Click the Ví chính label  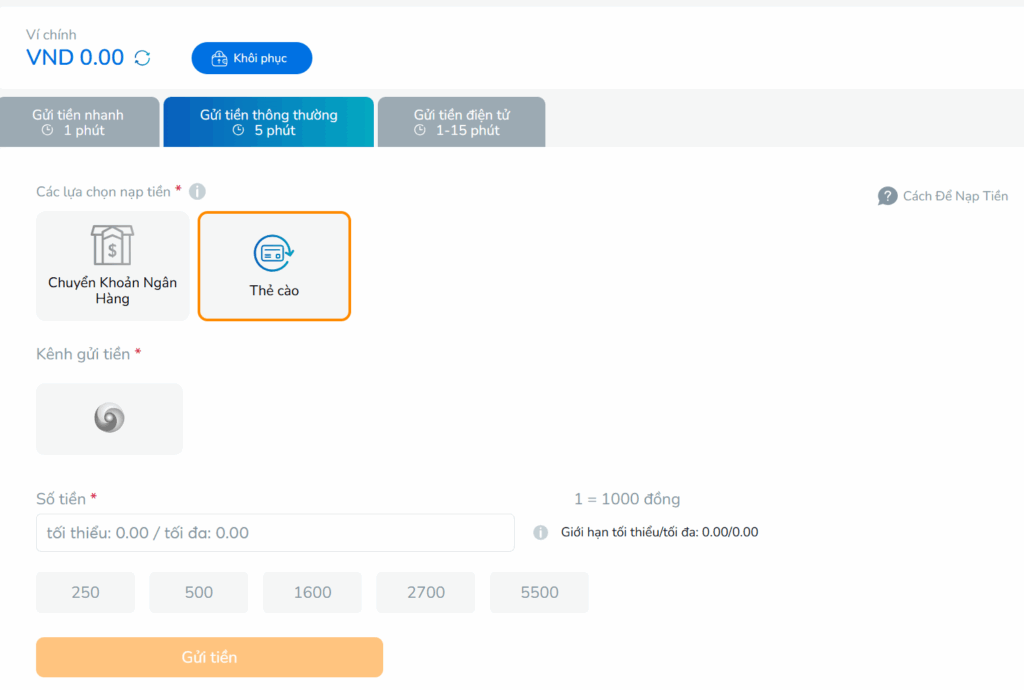pos(51,35)
